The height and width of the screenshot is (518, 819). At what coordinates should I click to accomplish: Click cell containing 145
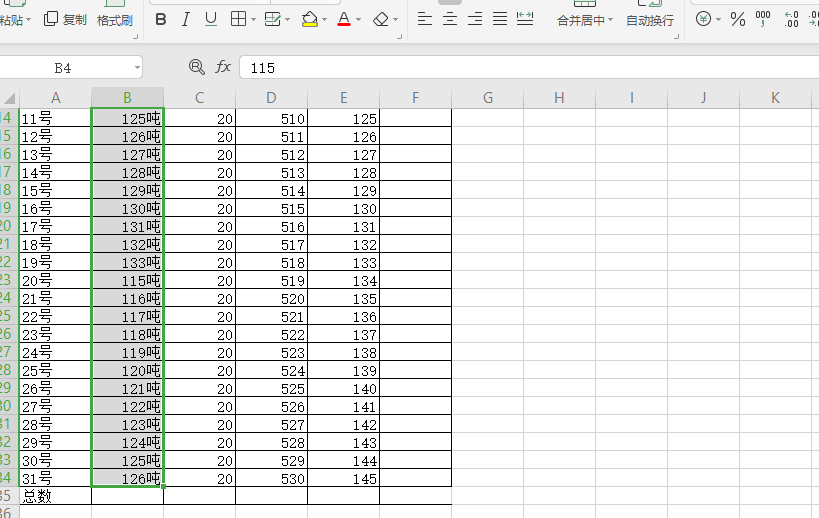coord(344,478)
